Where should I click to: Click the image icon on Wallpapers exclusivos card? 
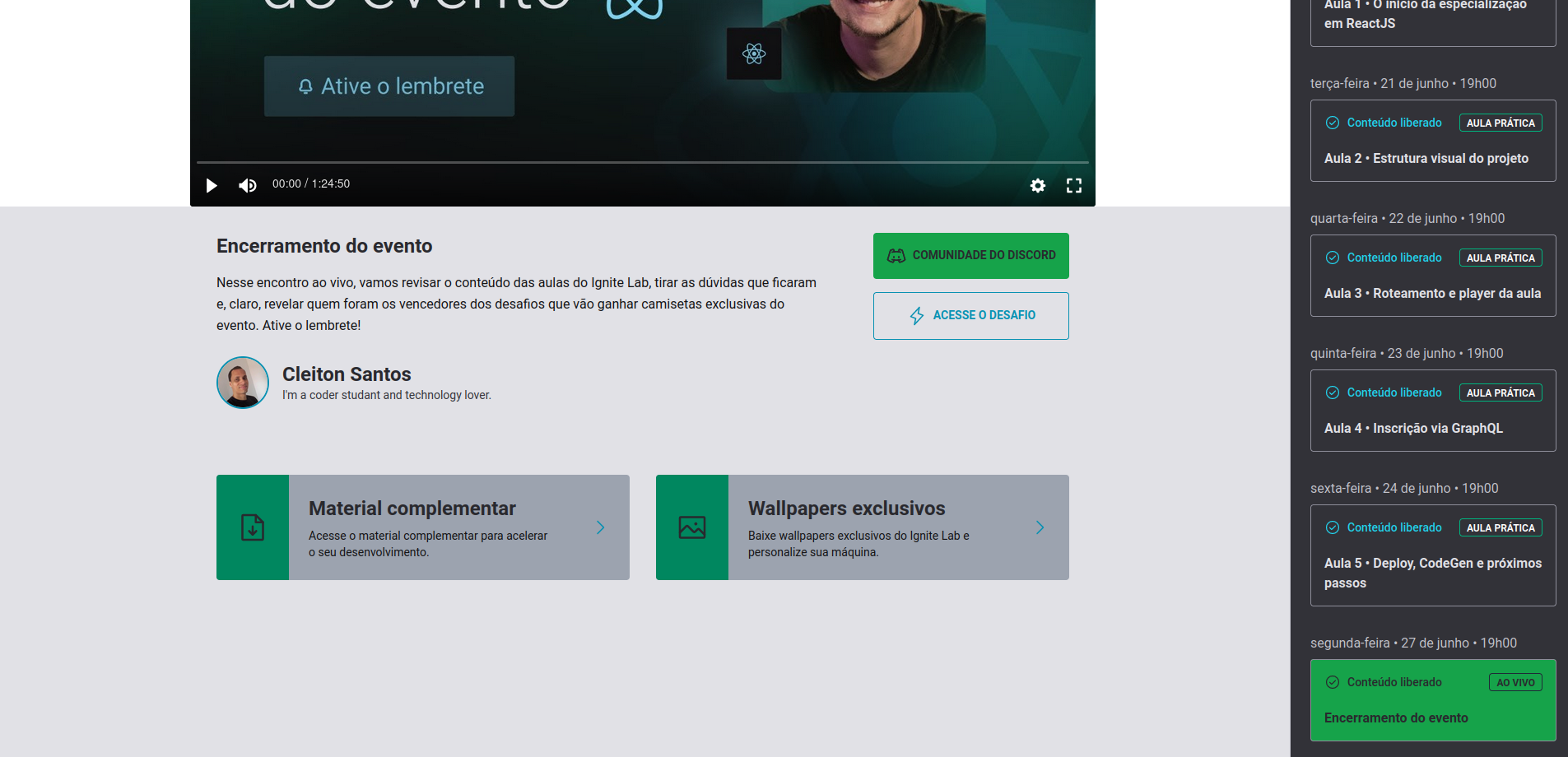[x=691, y=527]
